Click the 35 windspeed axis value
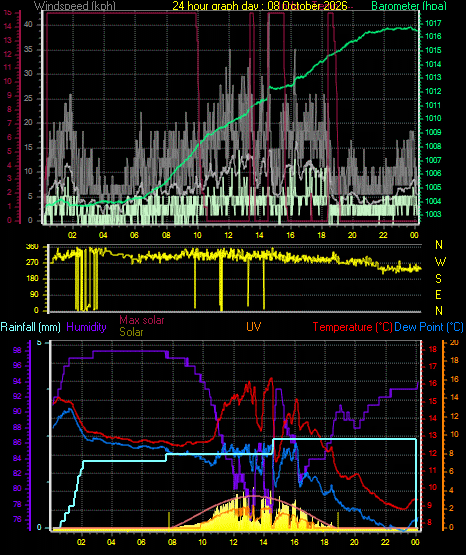The image size is (466, 555). click(x=28, y=49)
